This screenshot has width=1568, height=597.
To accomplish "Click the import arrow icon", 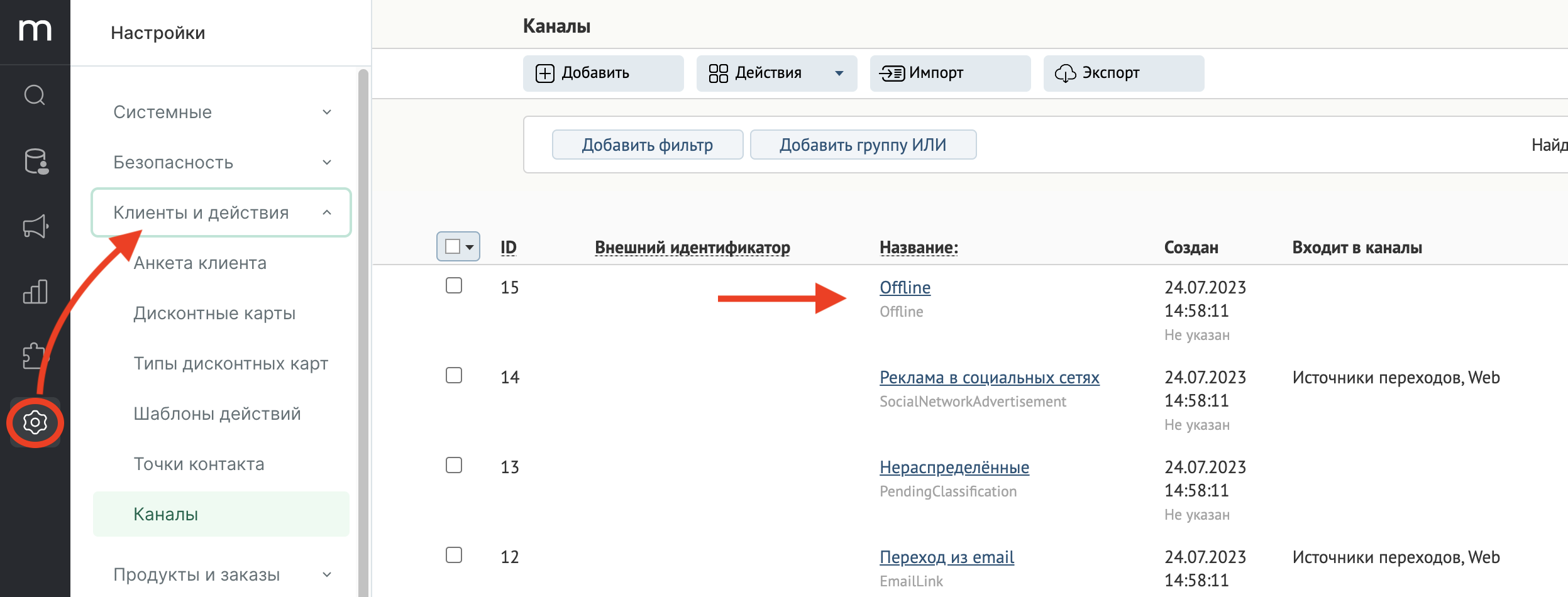I will tap(892, 74).
